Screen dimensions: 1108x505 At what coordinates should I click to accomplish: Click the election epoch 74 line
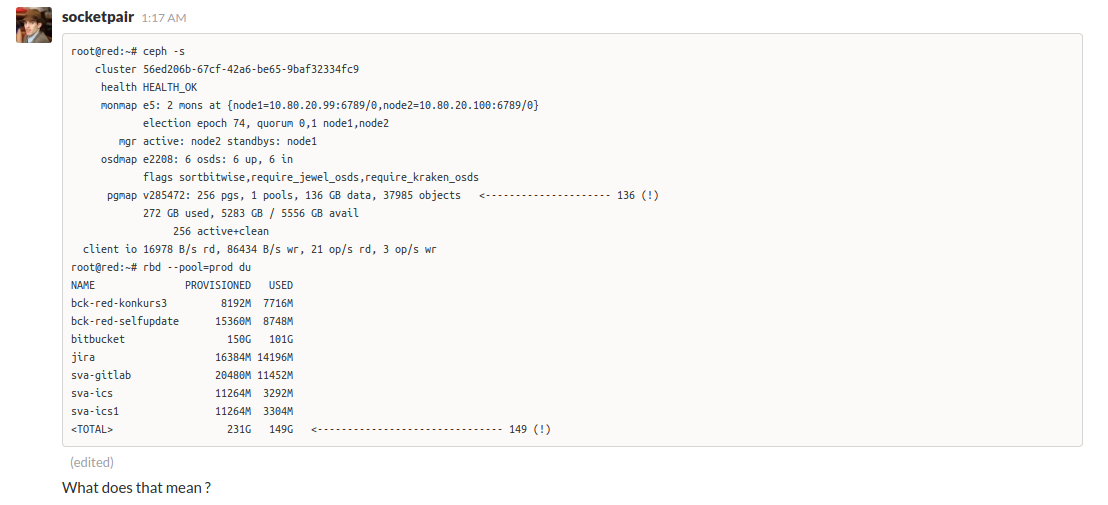[265, 123]
